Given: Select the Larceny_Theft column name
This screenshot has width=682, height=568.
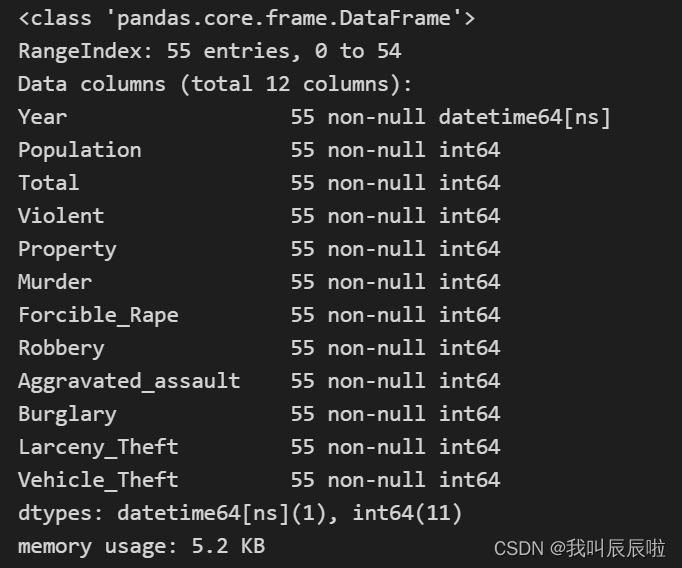Looking at the screenshot, I should 98,447.
